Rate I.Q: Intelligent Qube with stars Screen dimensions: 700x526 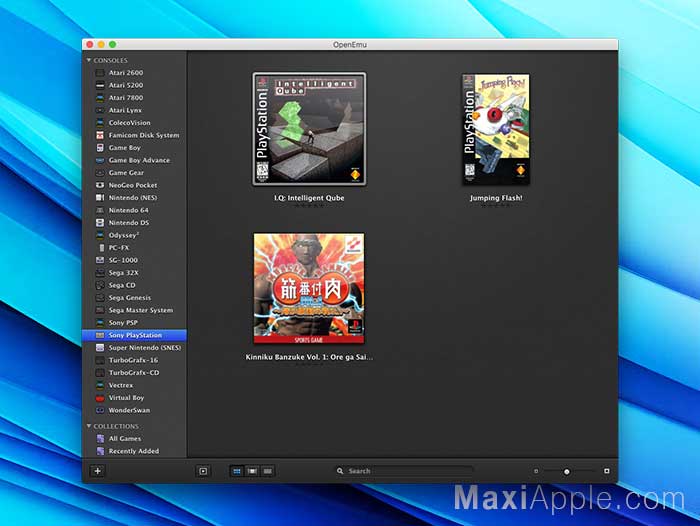coord(309,206)
